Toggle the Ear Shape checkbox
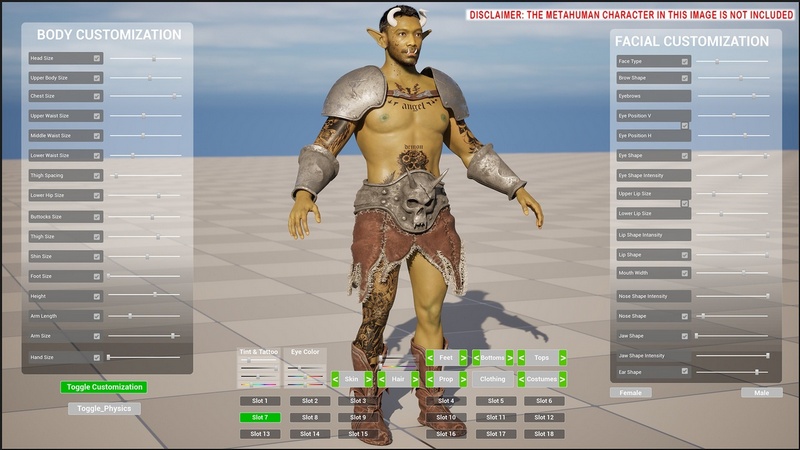This screenshot has width=800, height=450. [x=685, y=372]
